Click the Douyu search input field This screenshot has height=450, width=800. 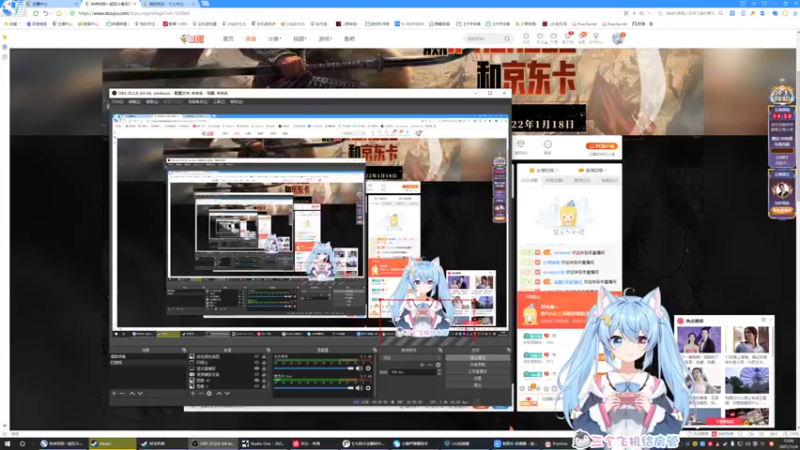[x=483, y=39]
